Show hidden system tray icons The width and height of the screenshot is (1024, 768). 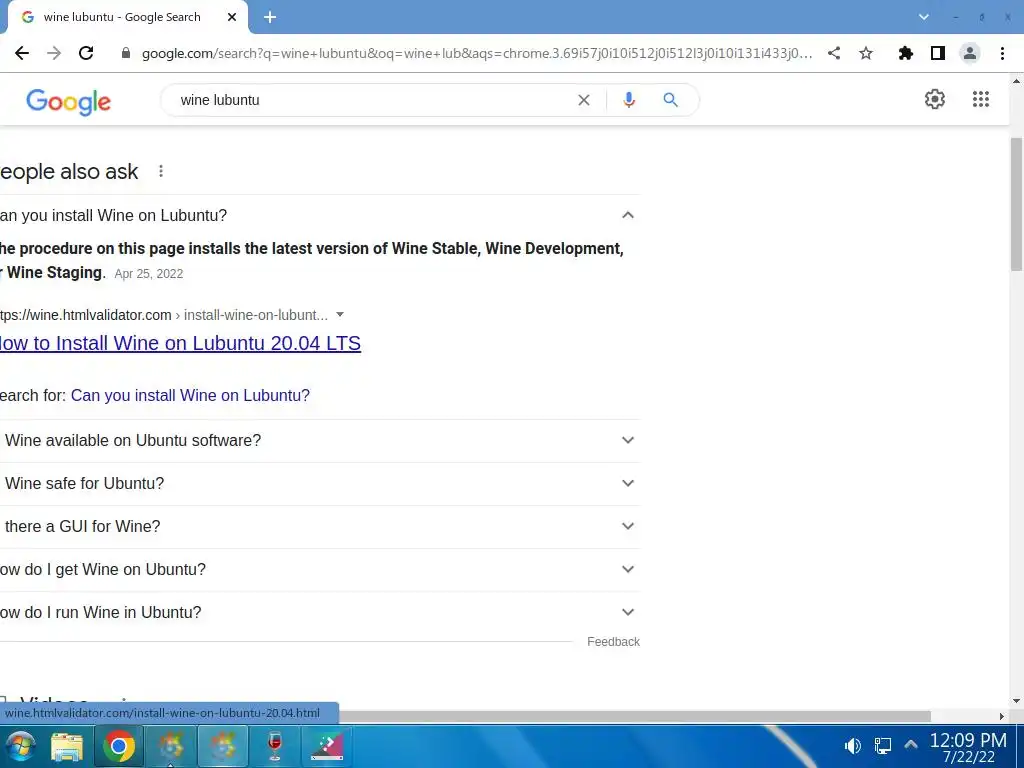pos(911,744)
